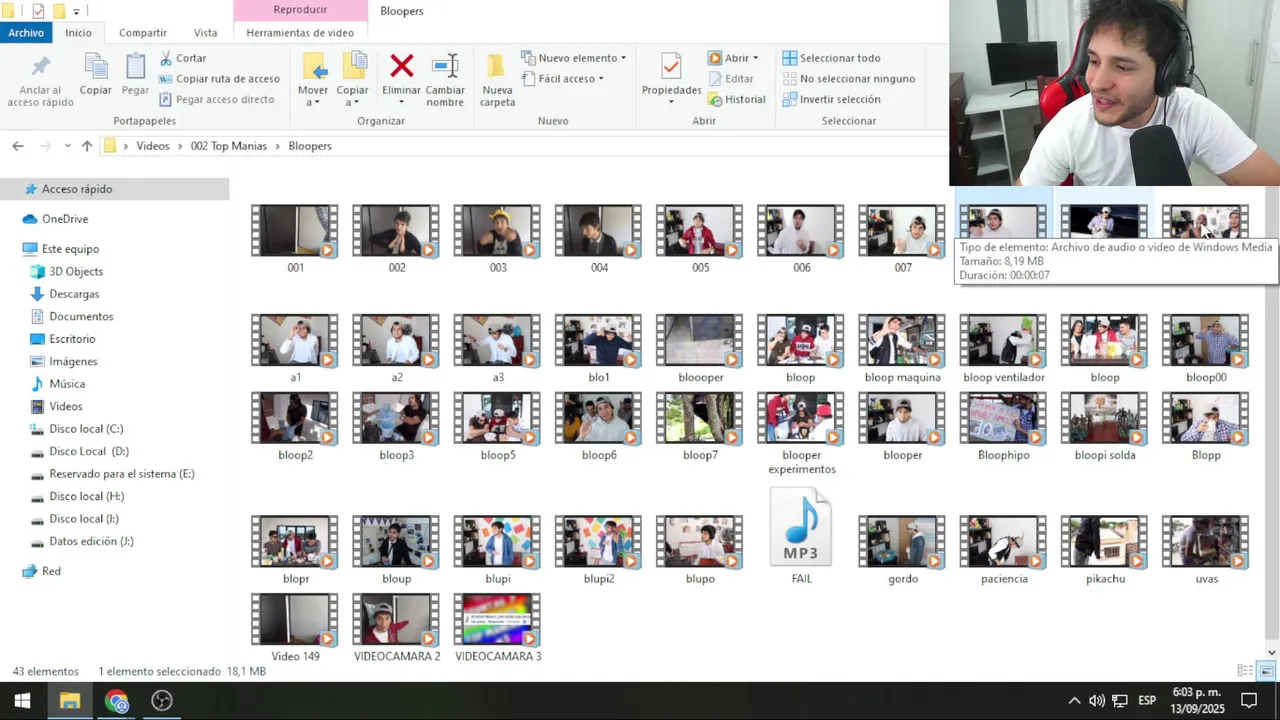
Task: Click the Up one level arrow
Action: click(87, 146)
